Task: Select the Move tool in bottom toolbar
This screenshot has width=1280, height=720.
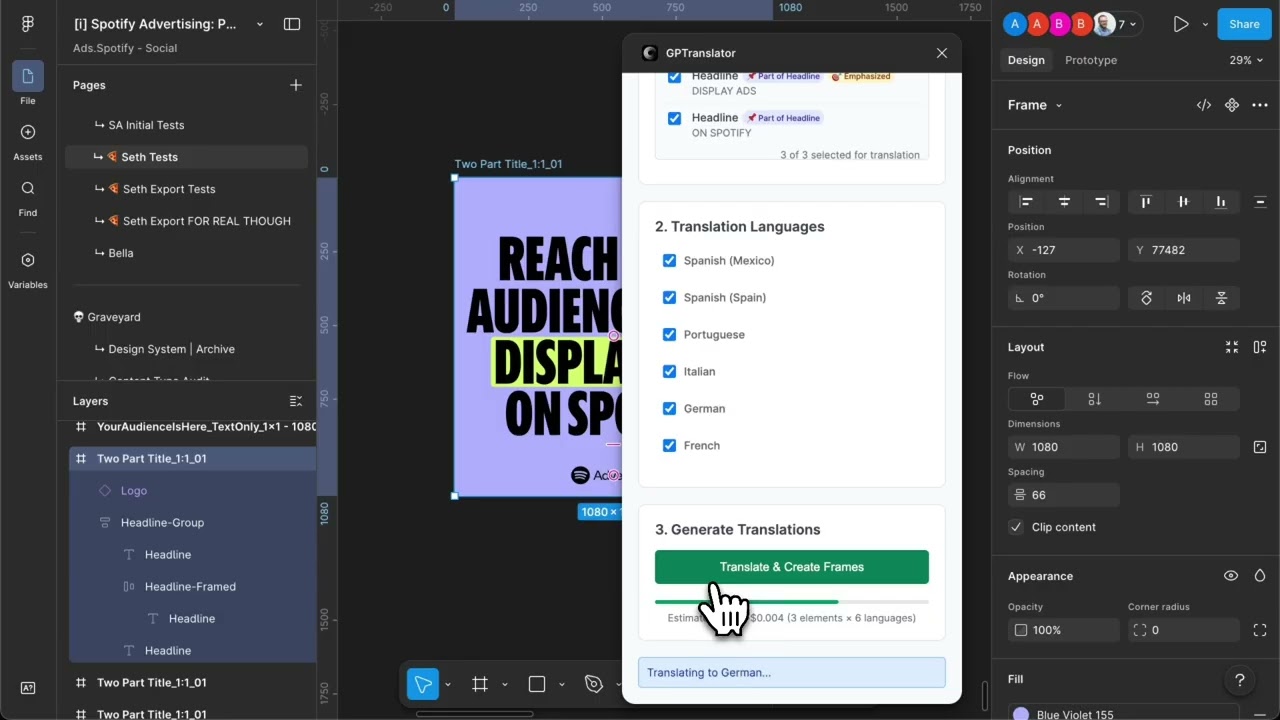Action: [x=423, y=684]
